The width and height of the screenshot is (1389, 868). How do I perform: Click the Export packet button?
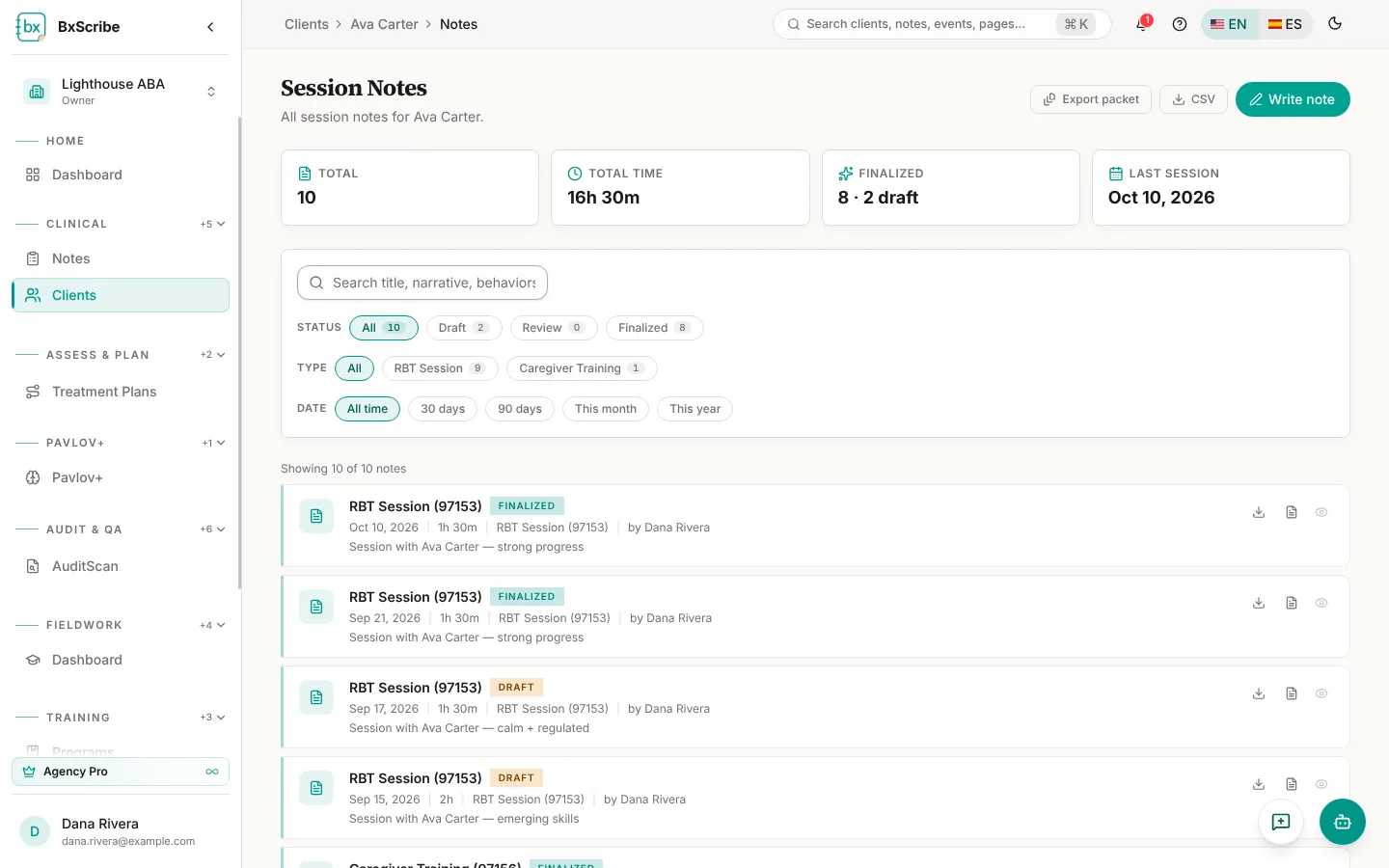tap(1091, 99)
